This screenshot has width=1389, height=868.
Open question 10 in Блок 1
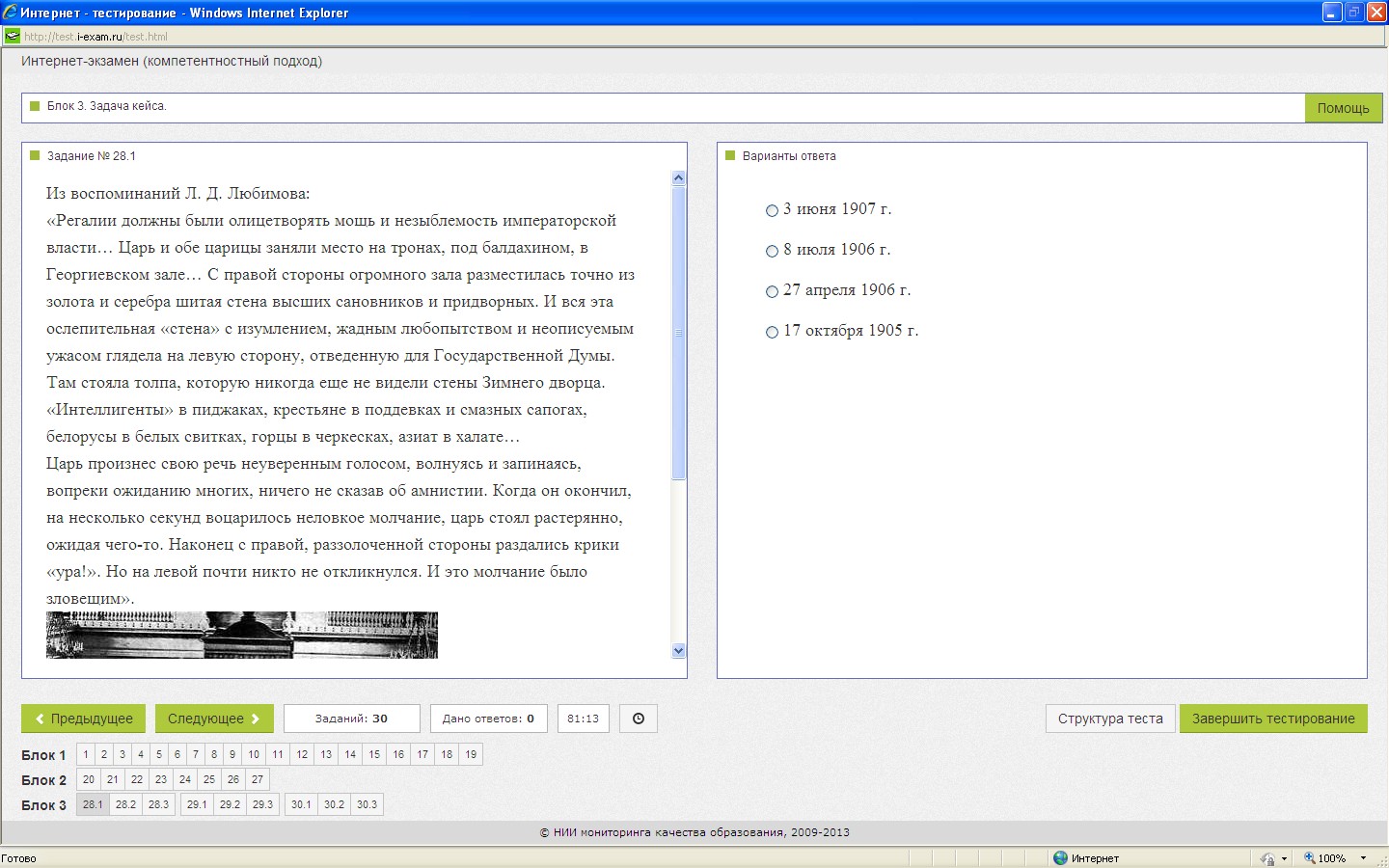254,754
